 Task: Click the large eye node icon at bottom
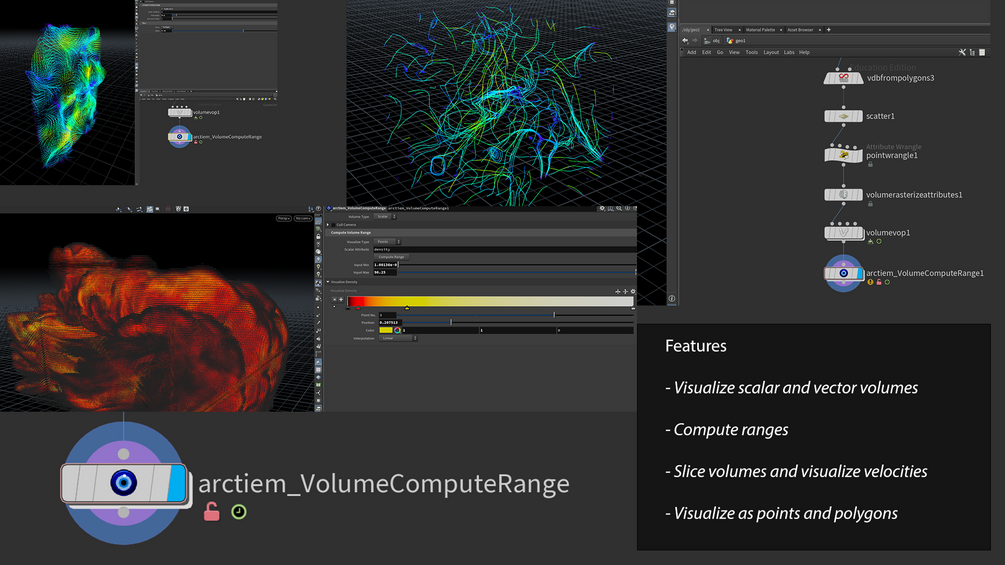click(124, 482)
